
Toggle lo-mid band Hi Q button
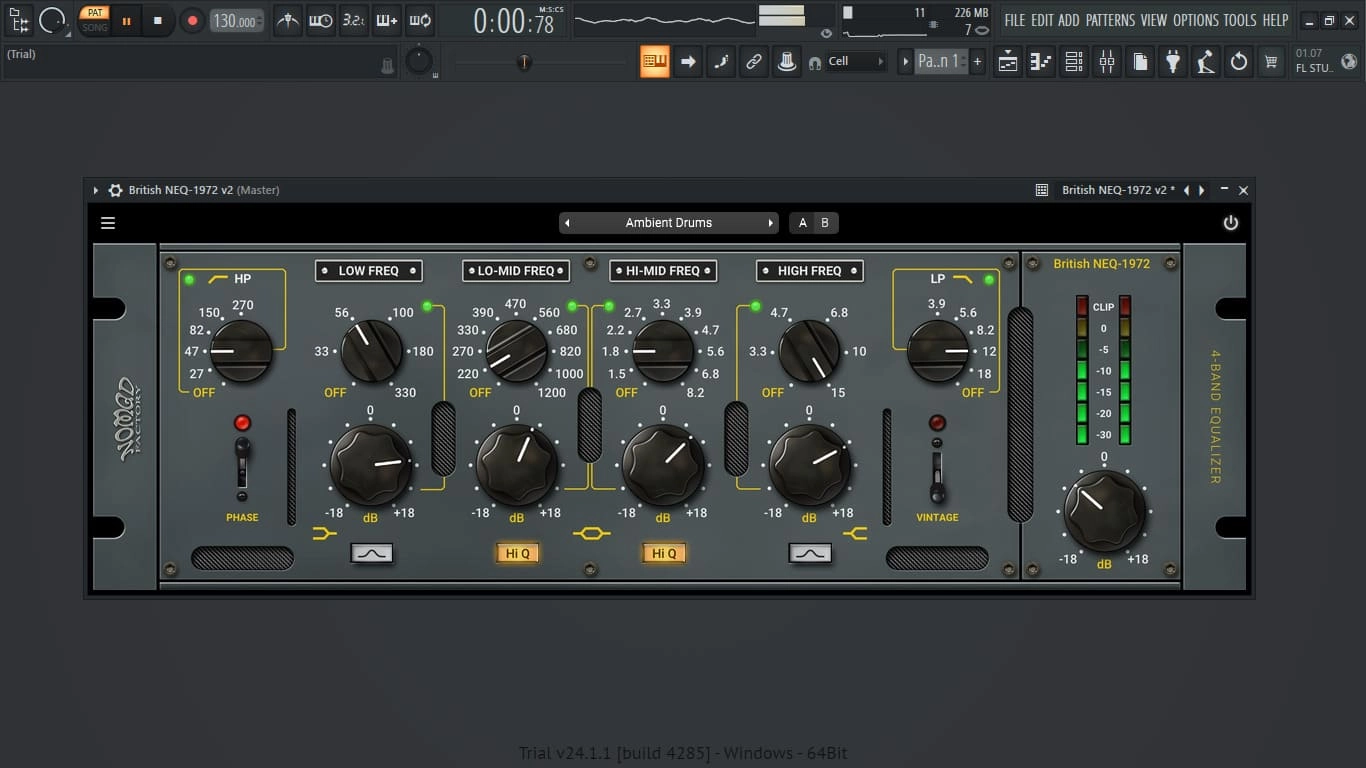[517, 553]
